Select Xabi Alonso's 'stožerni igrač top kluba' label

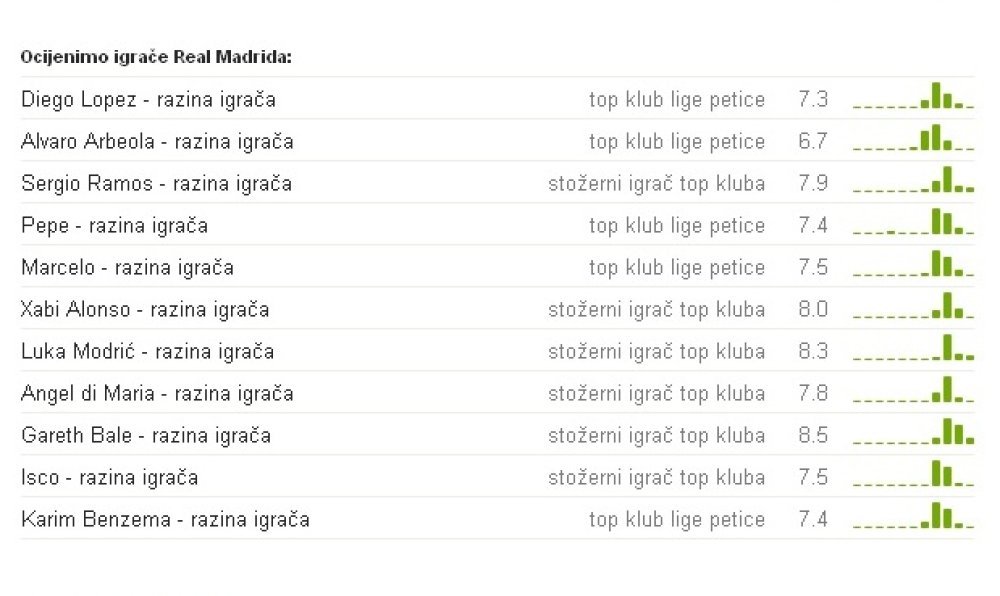[x=656, y=310]
